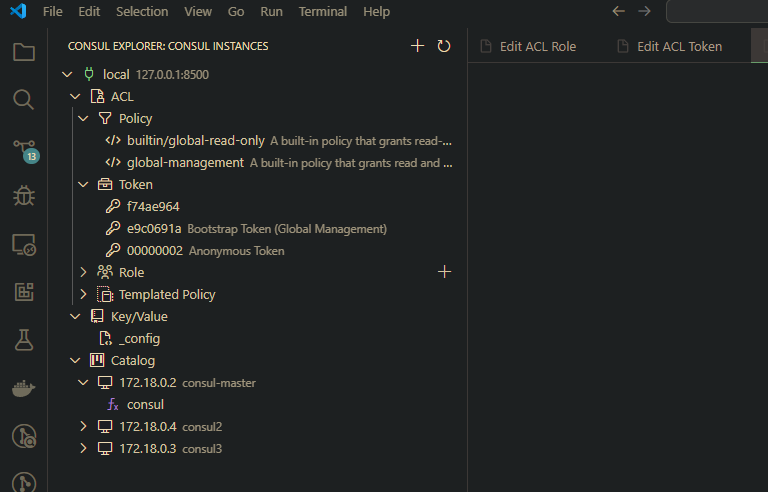
Task: Open Source Control view with 13 badge
Action: [25, 150]
